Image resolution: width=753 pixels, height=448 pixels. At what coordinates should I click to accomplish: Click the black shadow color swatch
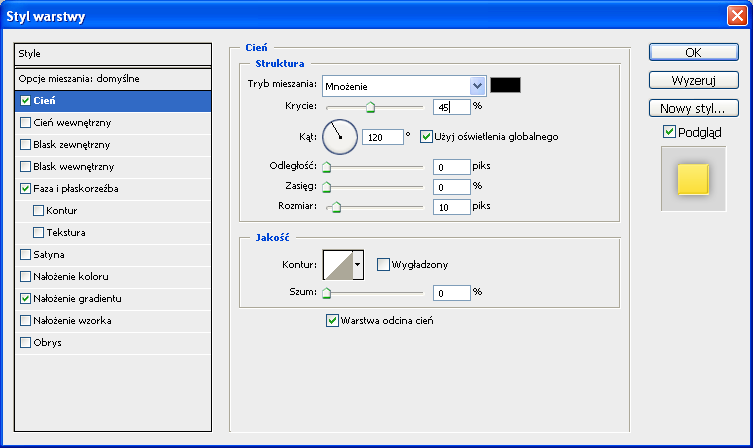[x=506, y=85]
